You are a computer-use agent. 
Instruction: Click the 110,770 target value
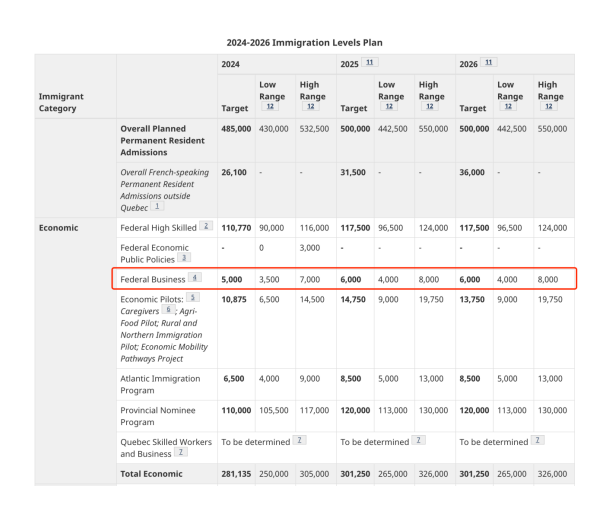(236, 228)
